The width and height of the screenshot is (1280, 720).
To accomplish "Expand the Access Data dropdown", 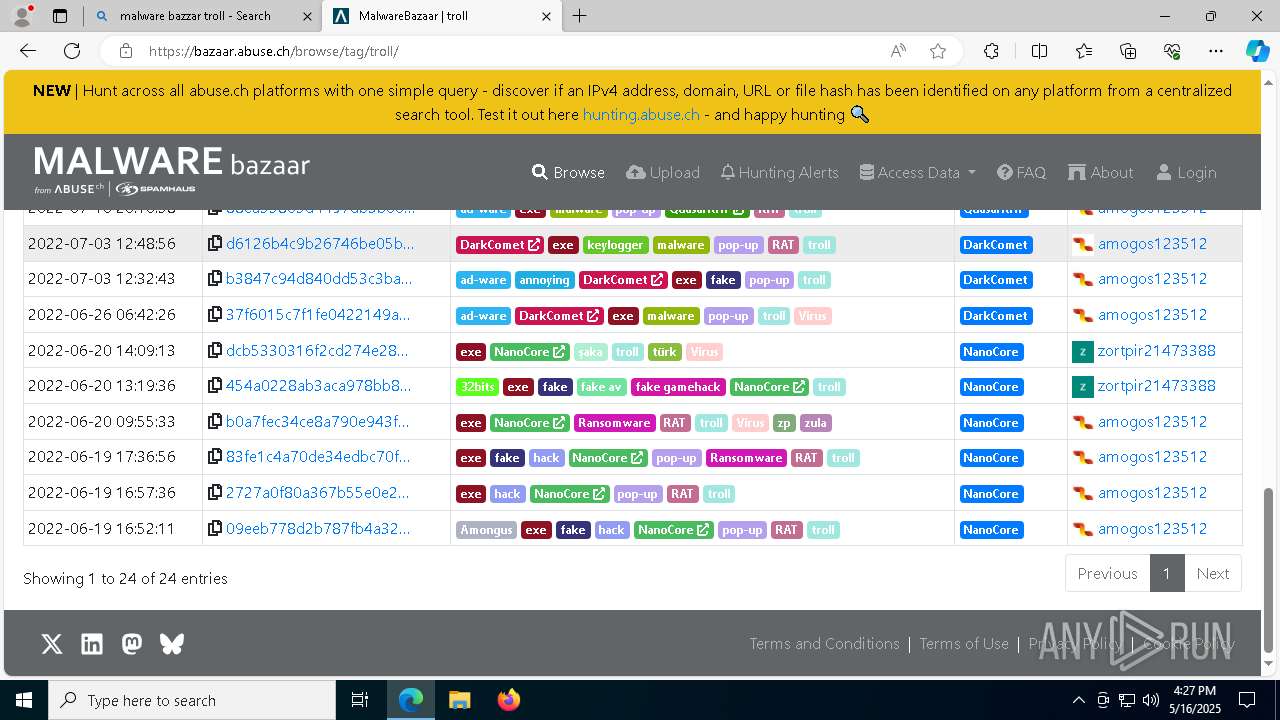I will [x=917, y=172].
